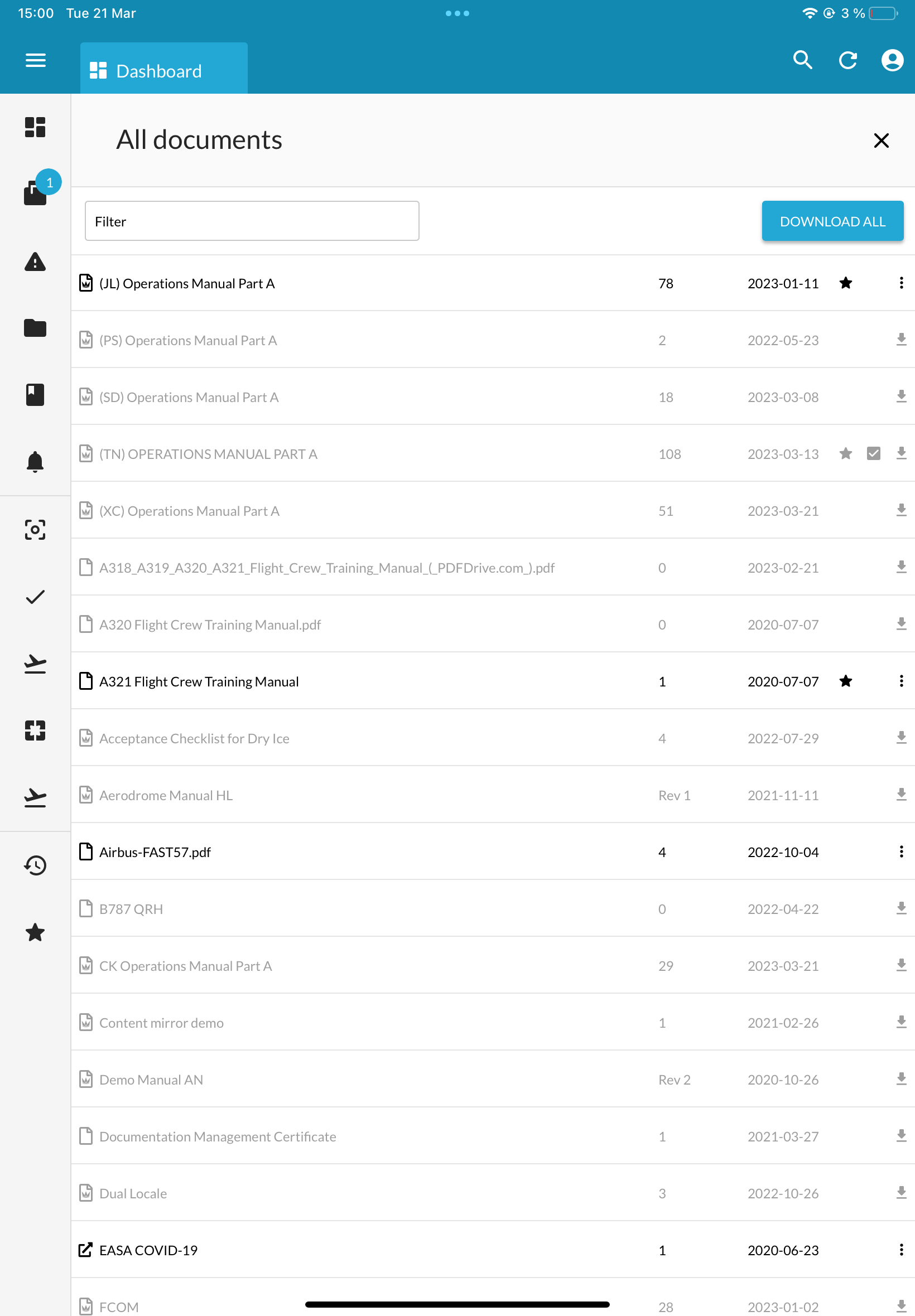Open search from the top bar

tap(803, 60)
